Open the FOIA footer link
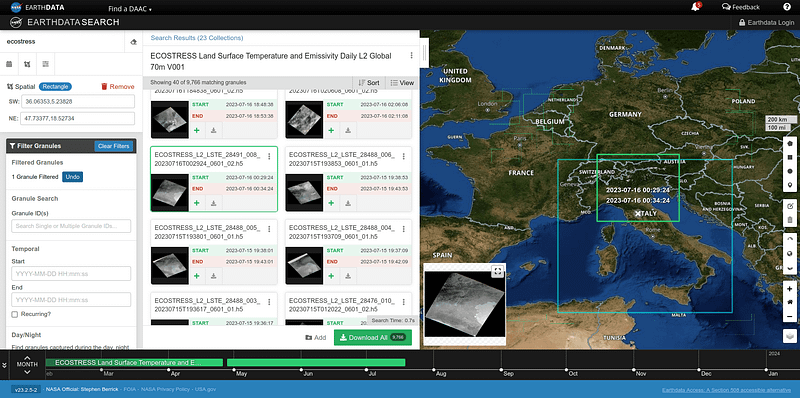Image resolution: width=800 pixels, height=398 pixels. click(130, 389)
